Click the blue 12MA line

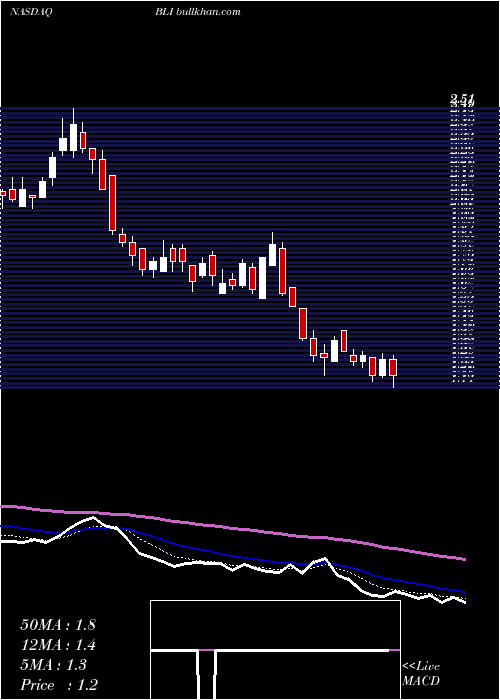(x=232, y=558)
